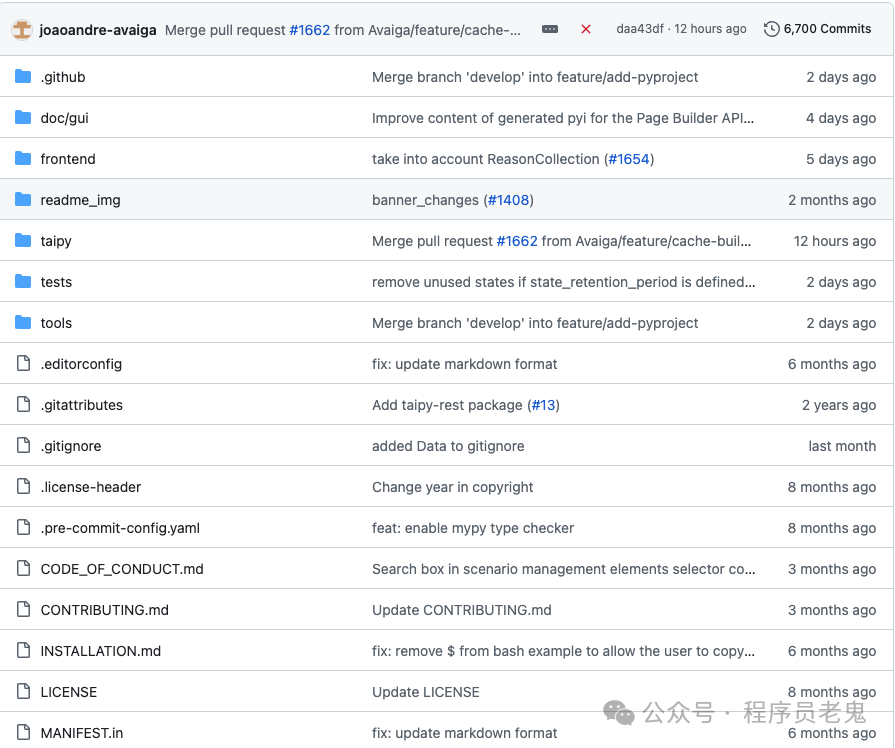Open the joaoandre-avaiga user profile link
Viewport: 895px width, 748px height.
click(98, 30)
